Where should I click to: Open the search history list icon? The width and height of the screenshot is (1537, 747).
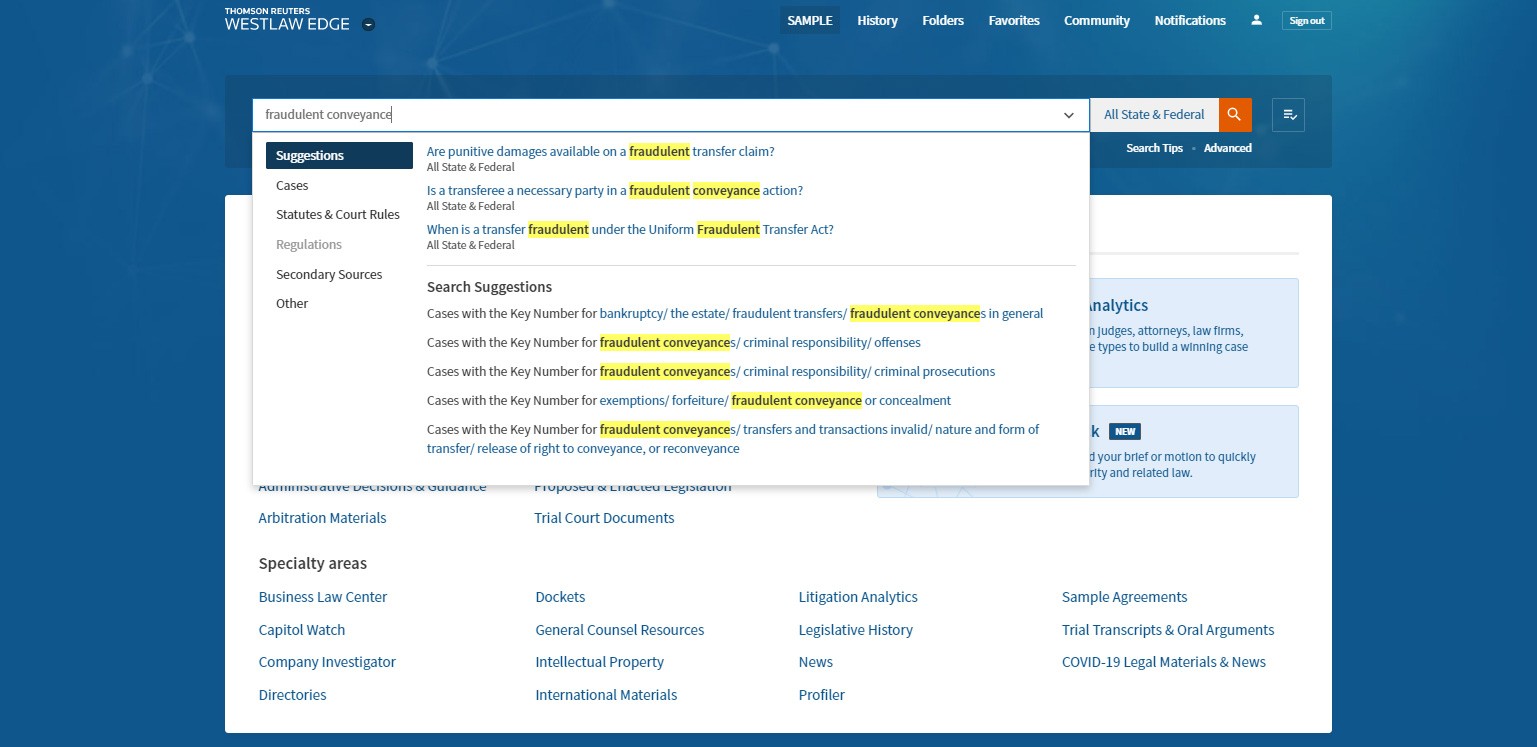pos(1288,115)
